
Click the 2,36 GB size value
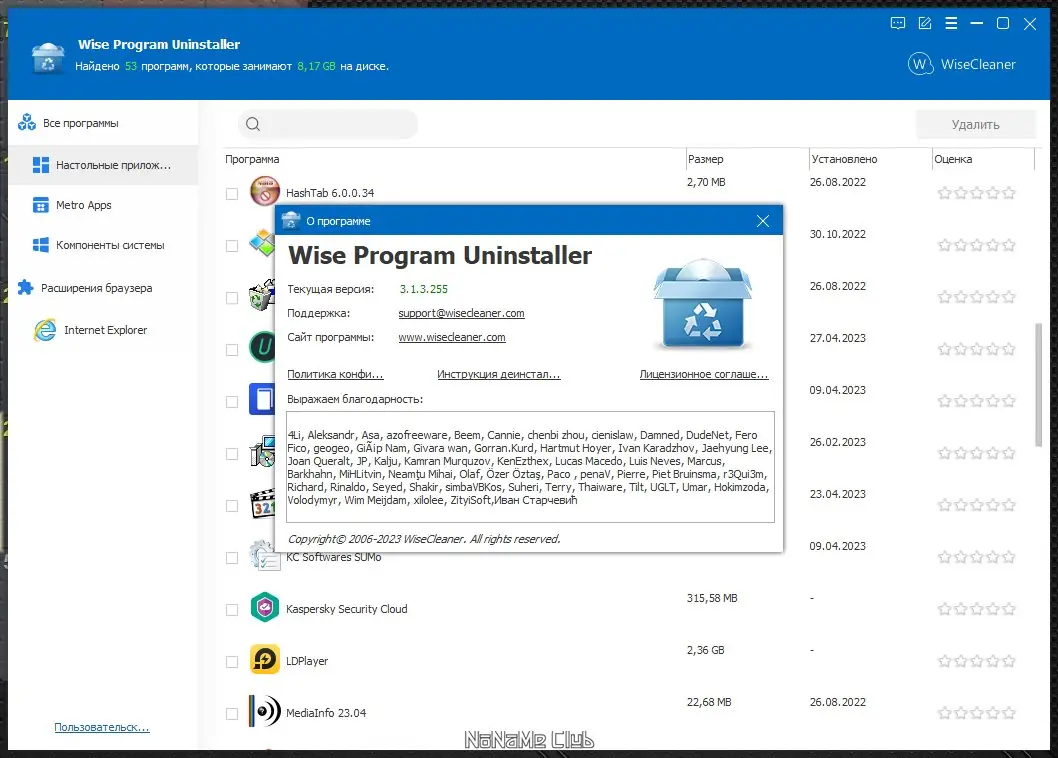(x=705, y=650)
